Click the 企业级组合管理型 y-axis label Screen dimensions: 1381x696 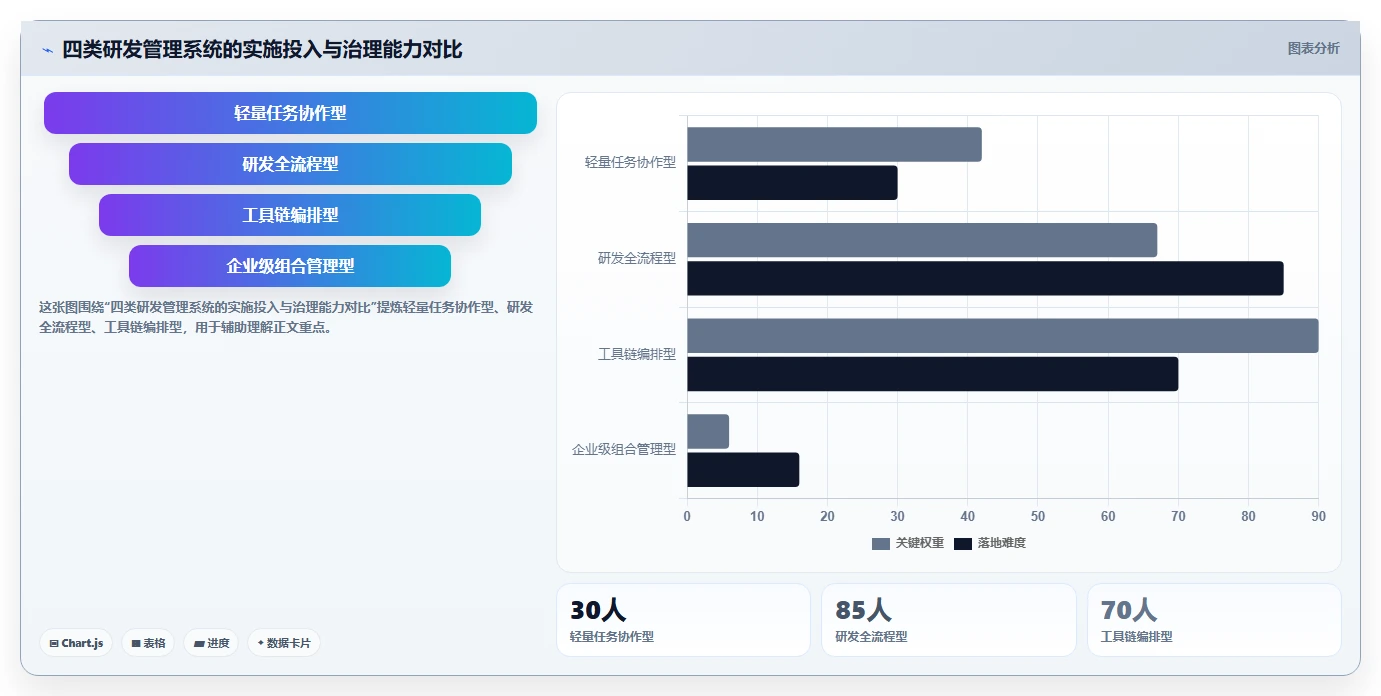624,450
